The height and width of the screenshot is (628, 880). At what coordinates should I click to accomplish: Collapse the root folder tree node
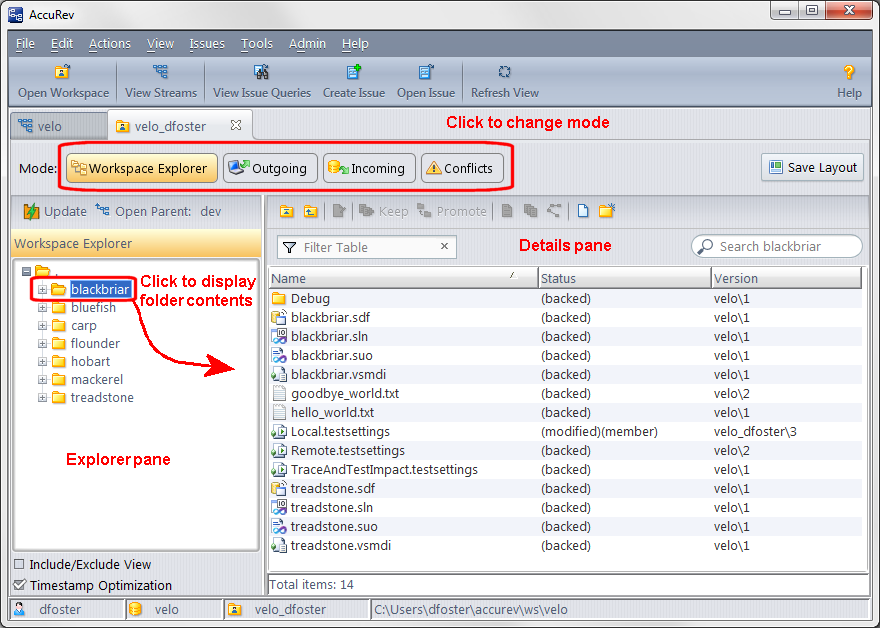pos(26,271)
